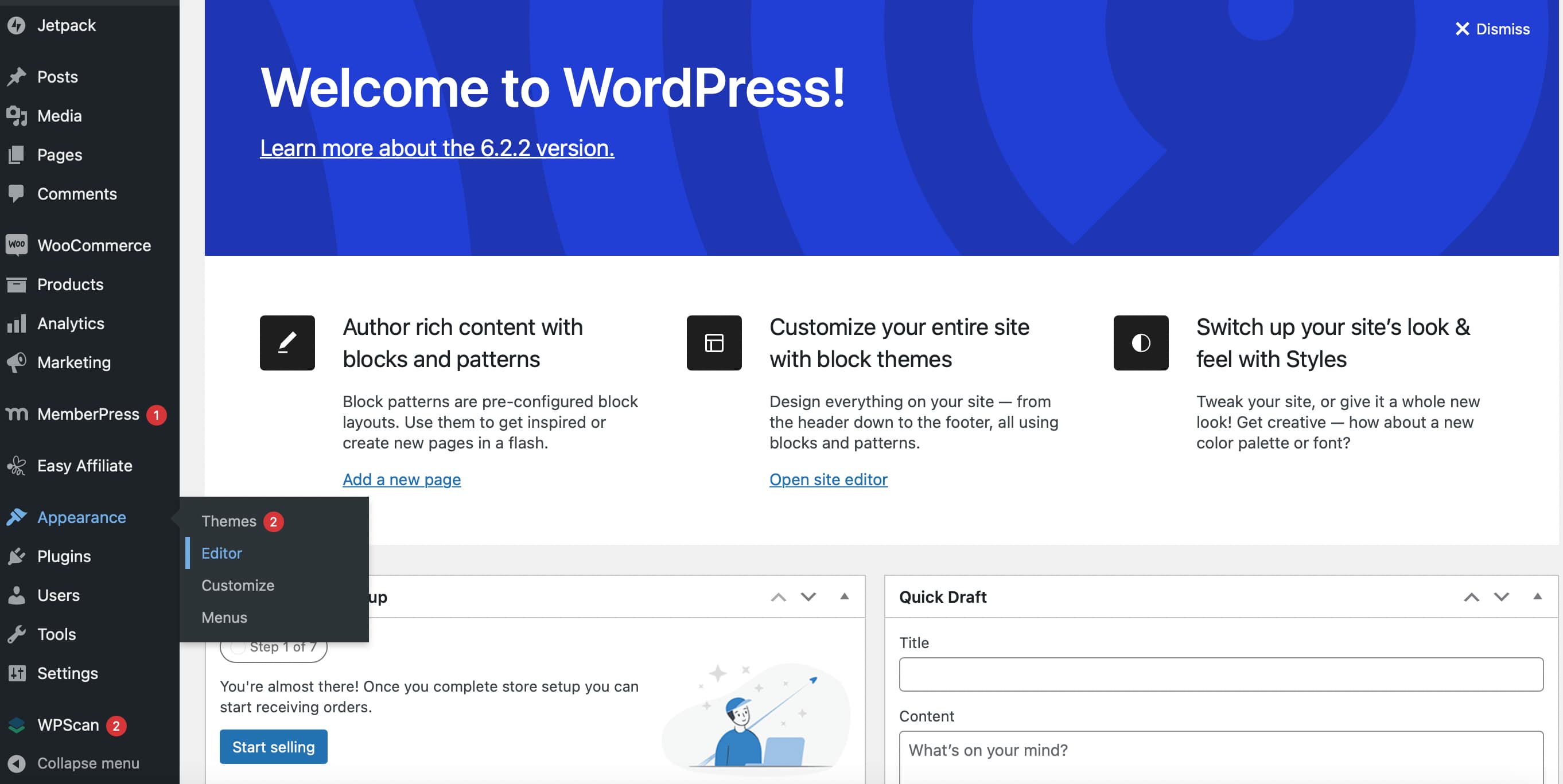
Task: Follow the Open site editor link
Action: (828, 479)
